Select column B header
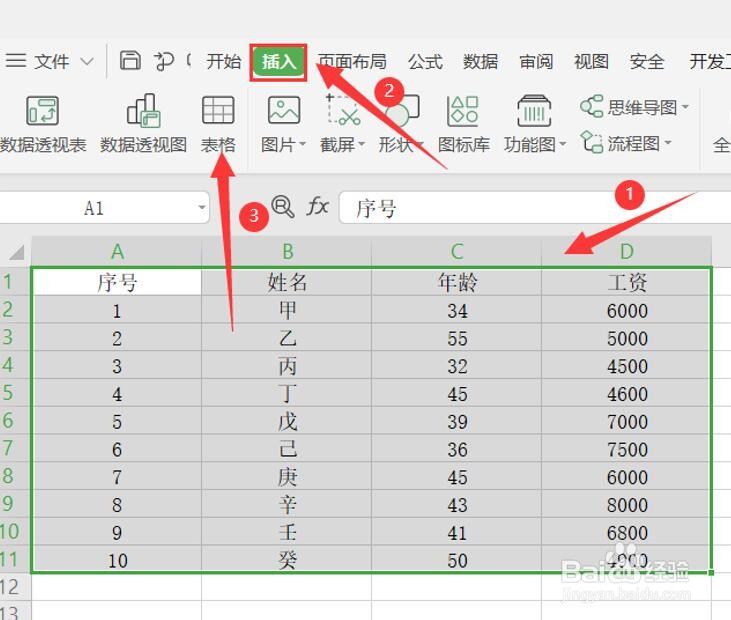Image resolution: width=731 pixels, height=620 pixels. 287,252
